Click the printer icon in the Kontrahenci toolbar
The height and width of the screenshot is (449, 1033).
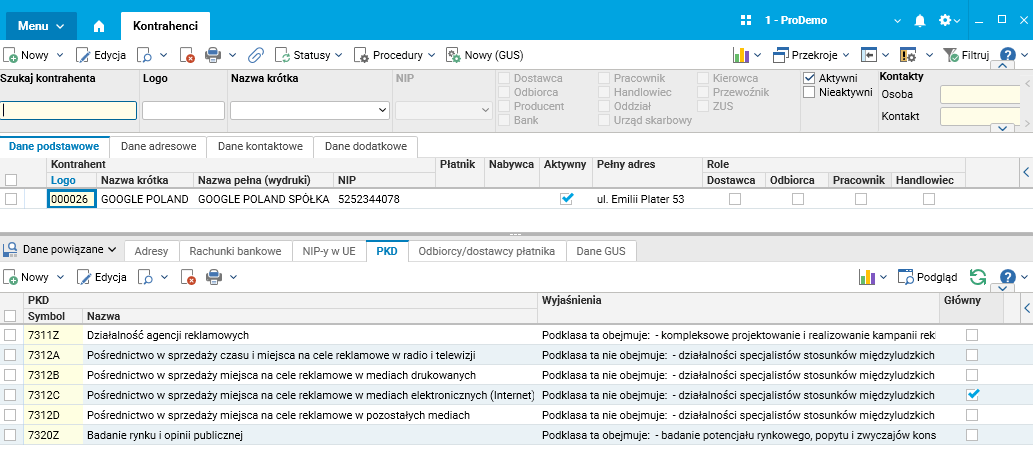[213, 55]
